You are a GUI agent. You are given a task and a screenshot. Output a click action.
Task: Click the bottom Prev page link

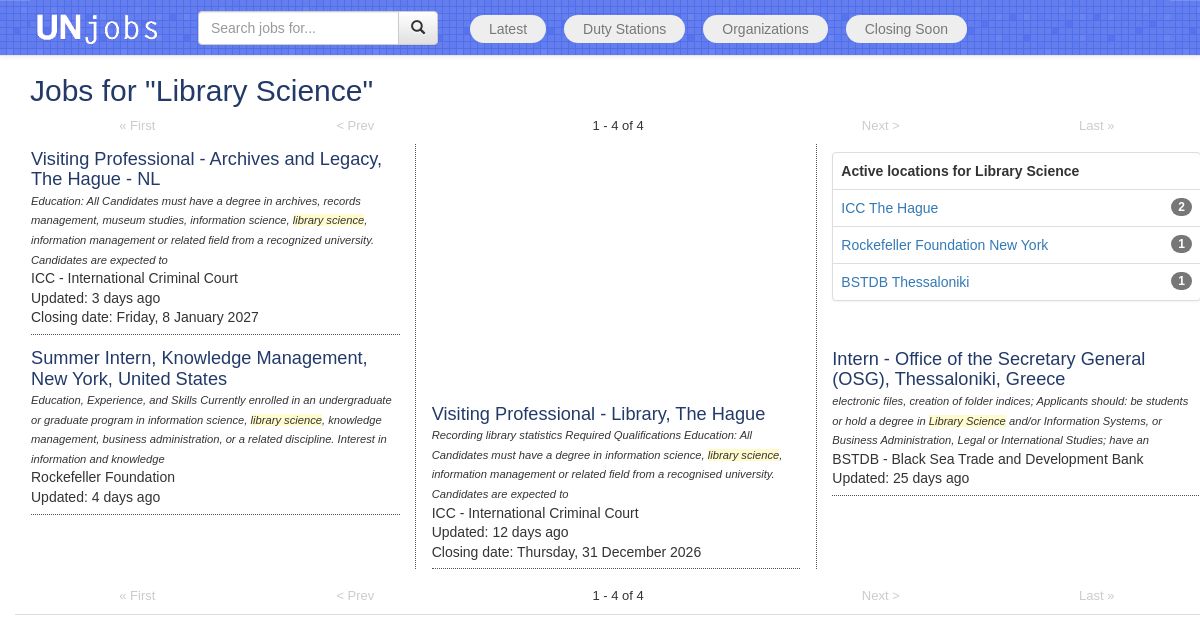(x=355, y=595)
